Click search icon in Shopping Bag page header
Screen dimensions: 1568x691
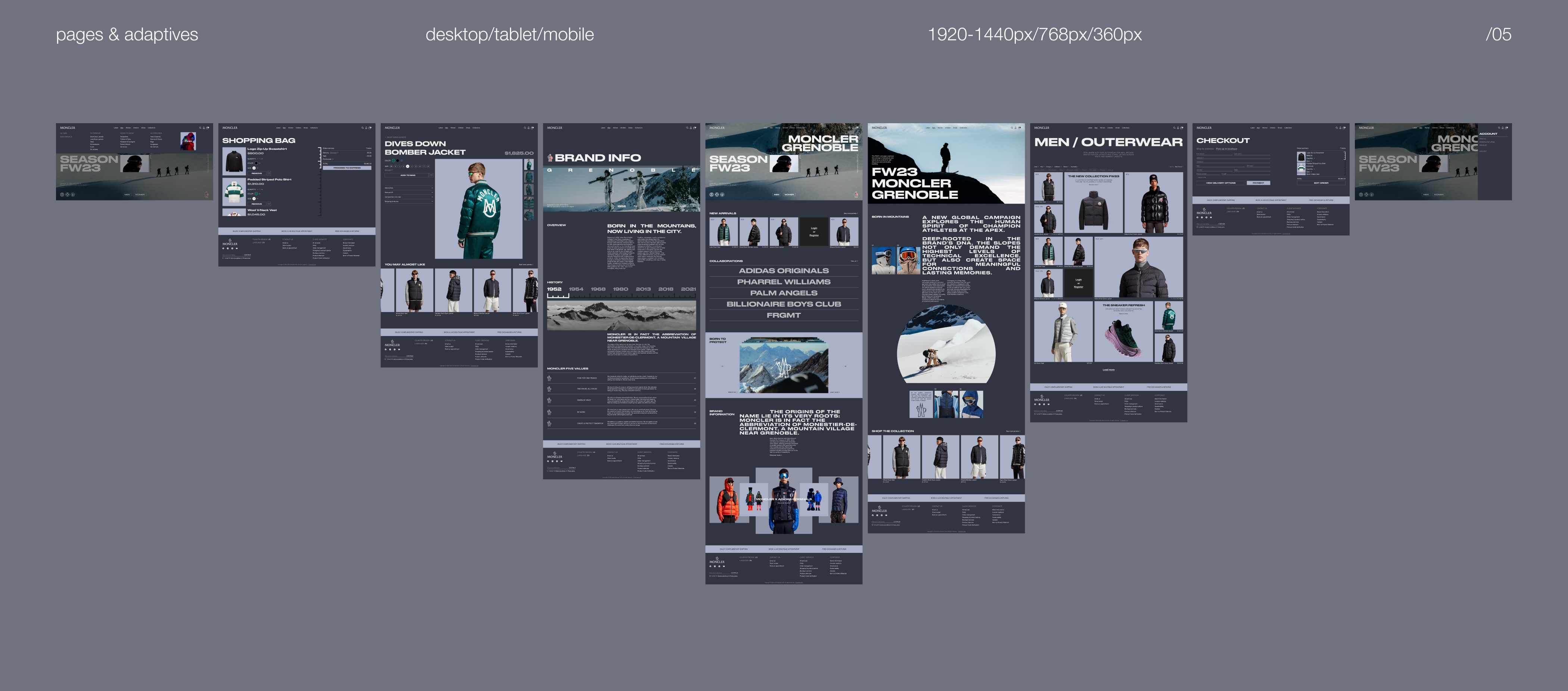(363, 128)
